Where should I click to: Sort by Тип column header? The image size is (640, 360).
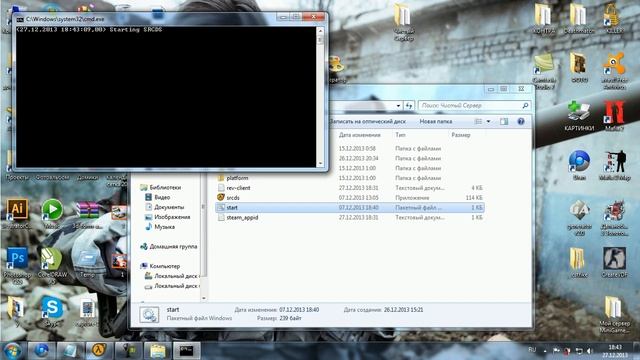click(x=400, y=135)
